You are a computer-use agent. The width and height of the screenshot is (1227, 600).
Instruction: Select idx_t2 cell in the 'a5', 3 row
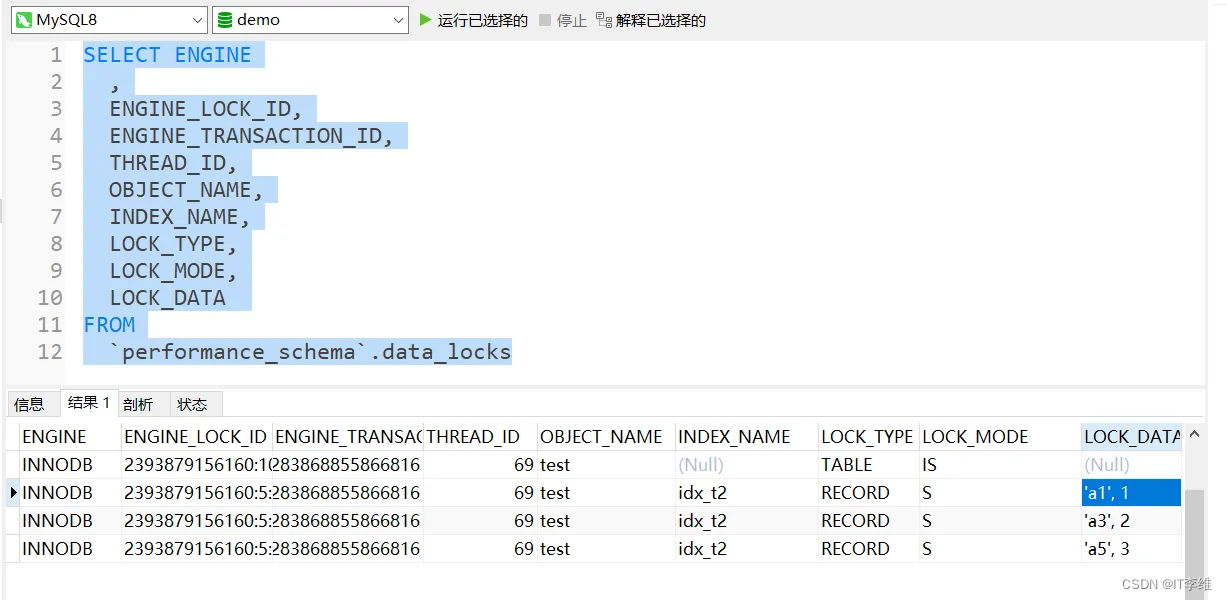746,549
